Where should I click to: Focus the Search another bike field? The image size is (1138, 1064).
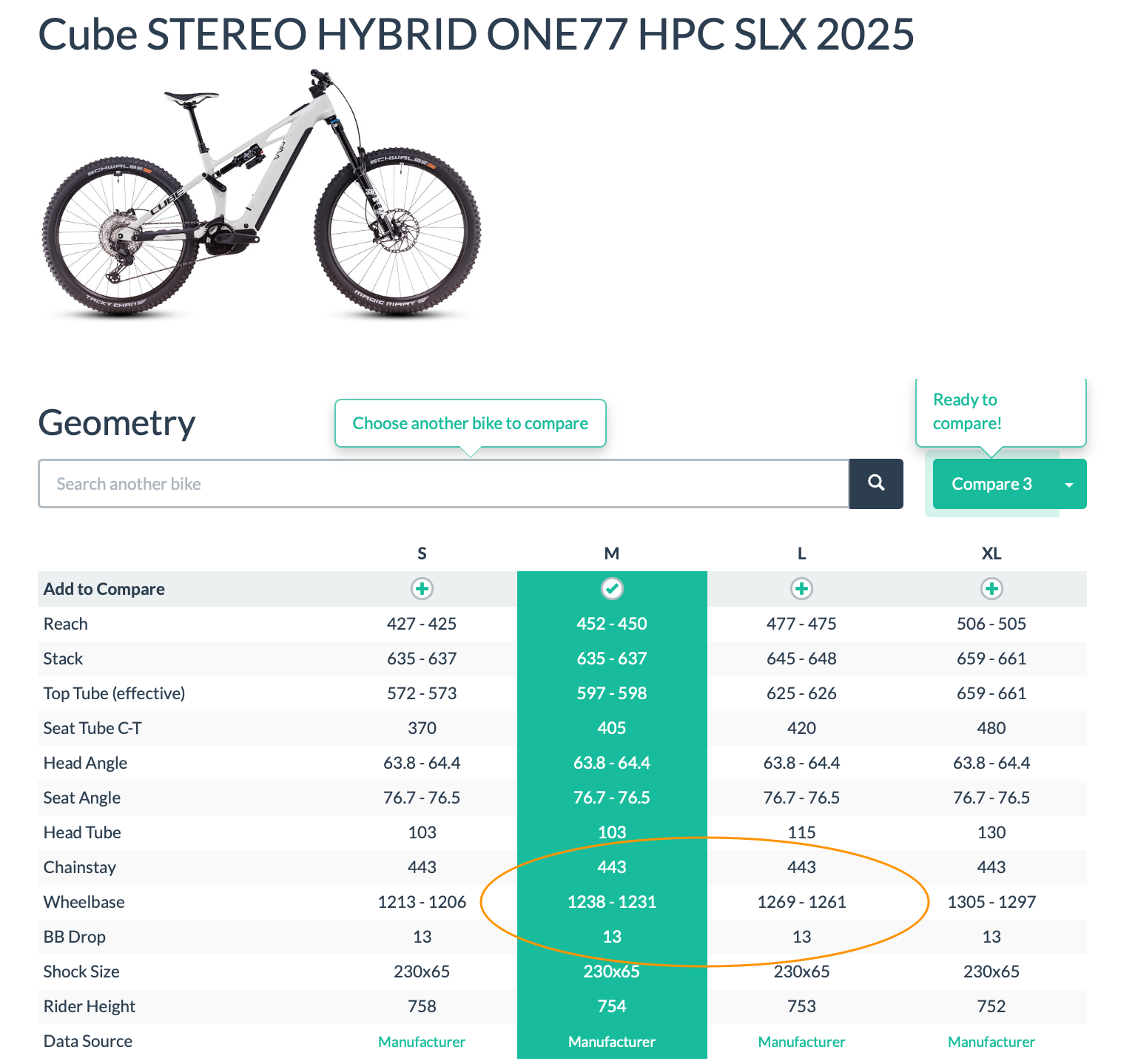(x=443, y=483)
